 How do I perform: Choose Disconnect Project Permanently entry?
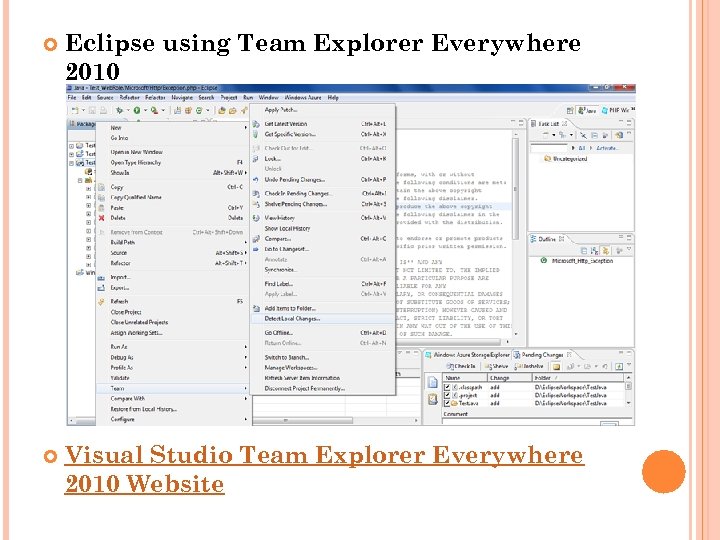[x=323, y=388]
